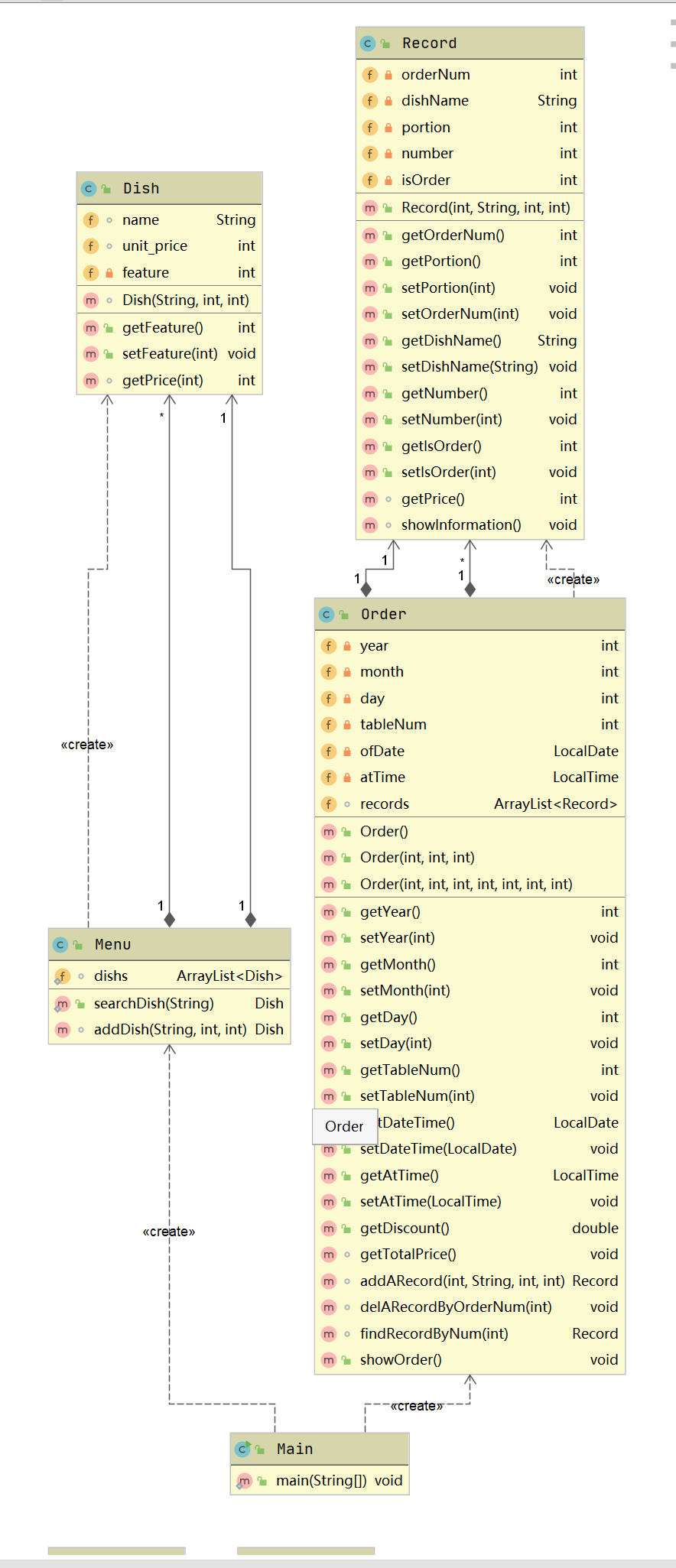Click the class icon next to Order
This screenshot has width=676, height=1568.
click(327, 615)
